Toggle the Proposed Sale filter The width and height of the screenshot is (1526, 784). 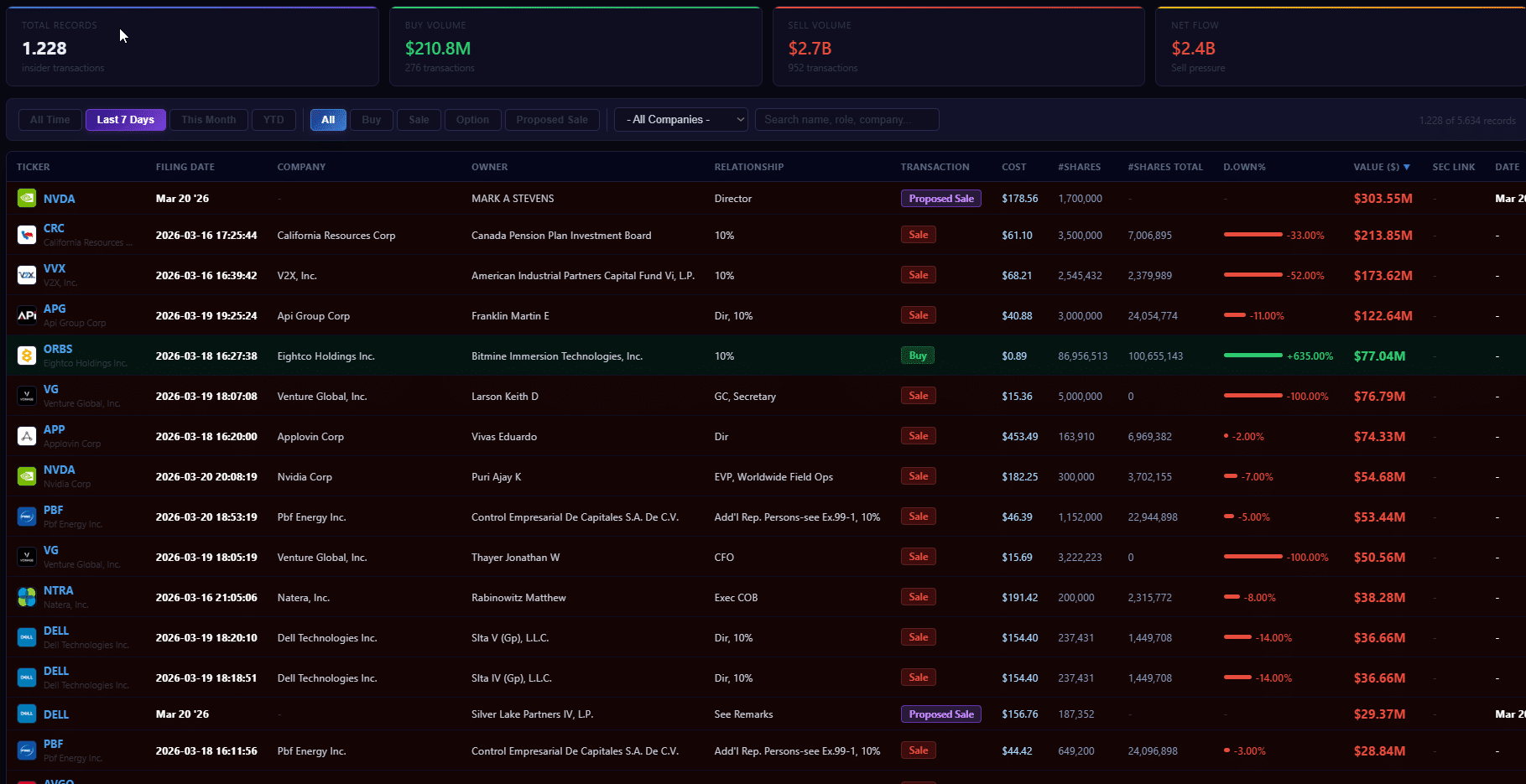point(552,120)
